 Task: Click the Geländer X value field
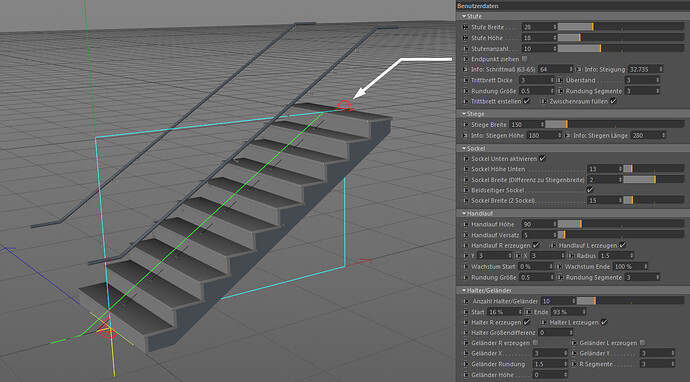[x=551, y=353]
